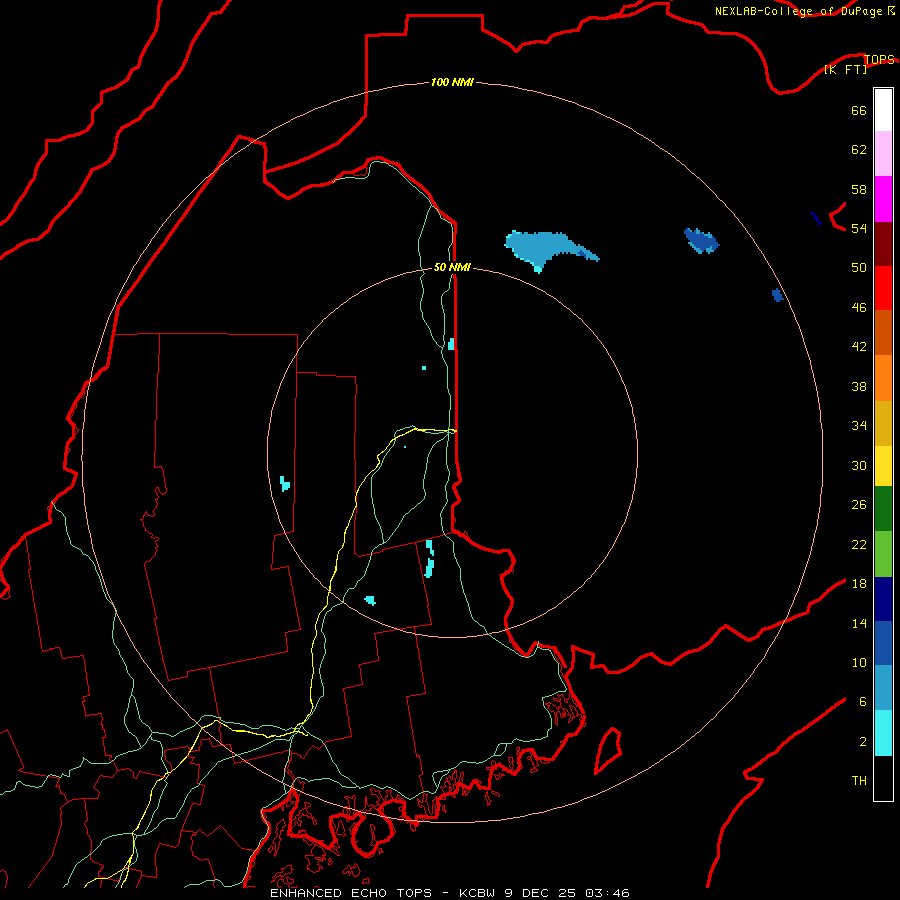Click the 46 legend value
This screenshot has width=900, height=900.
(x=859, y=308)
